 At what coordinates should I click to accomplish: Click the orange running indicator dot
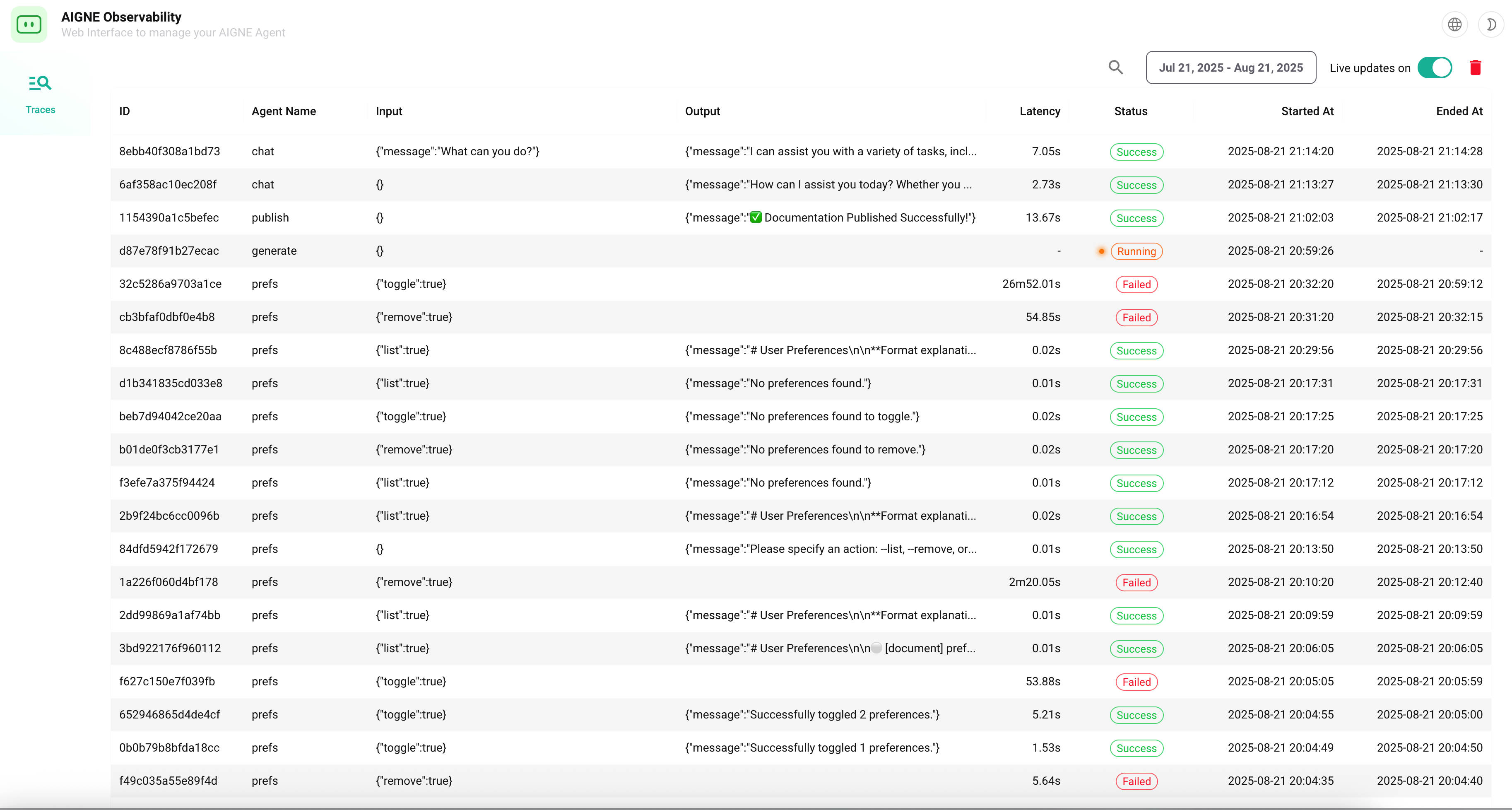tap(1102, 251)
